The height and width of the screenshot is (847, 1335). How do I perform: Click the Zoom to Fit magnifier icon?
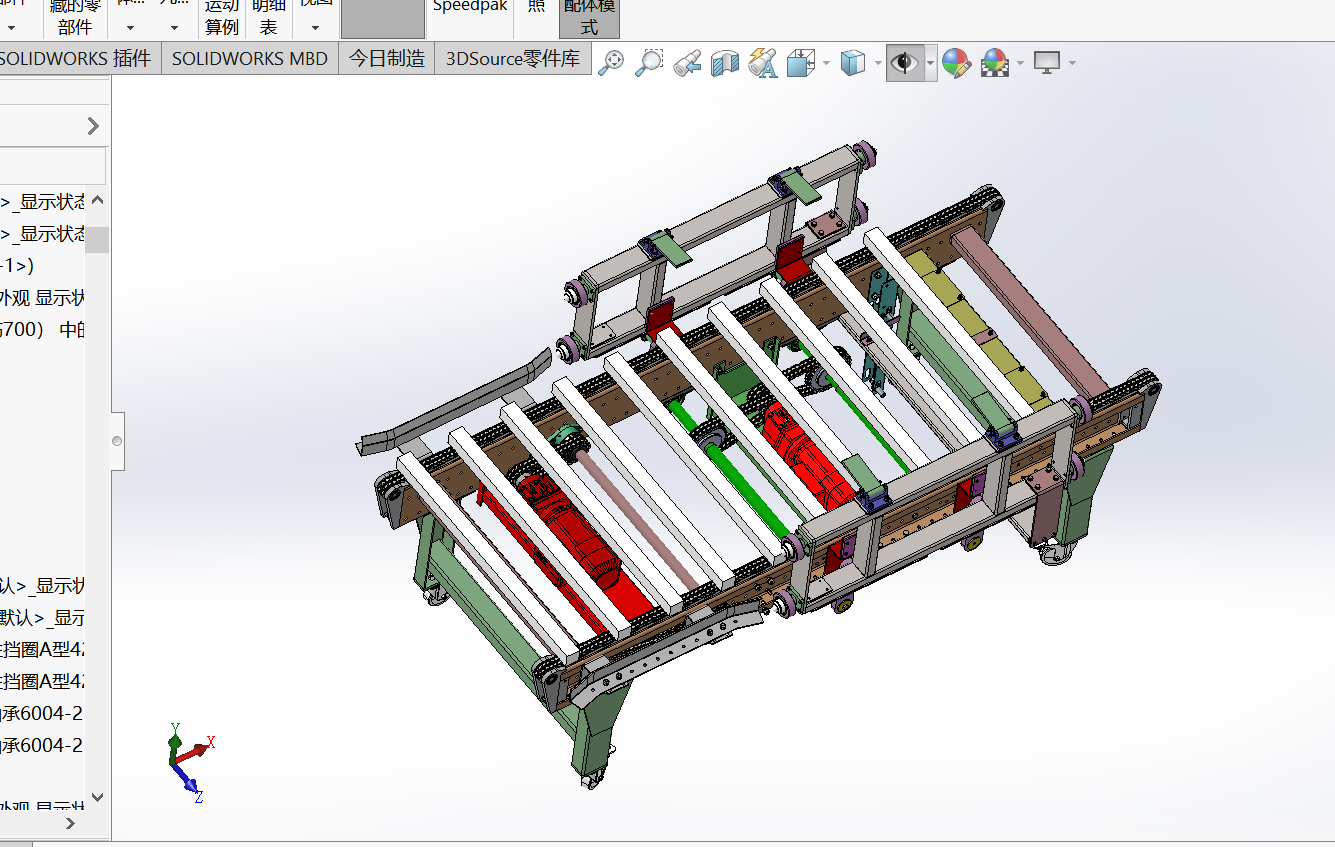click(611, 63)
